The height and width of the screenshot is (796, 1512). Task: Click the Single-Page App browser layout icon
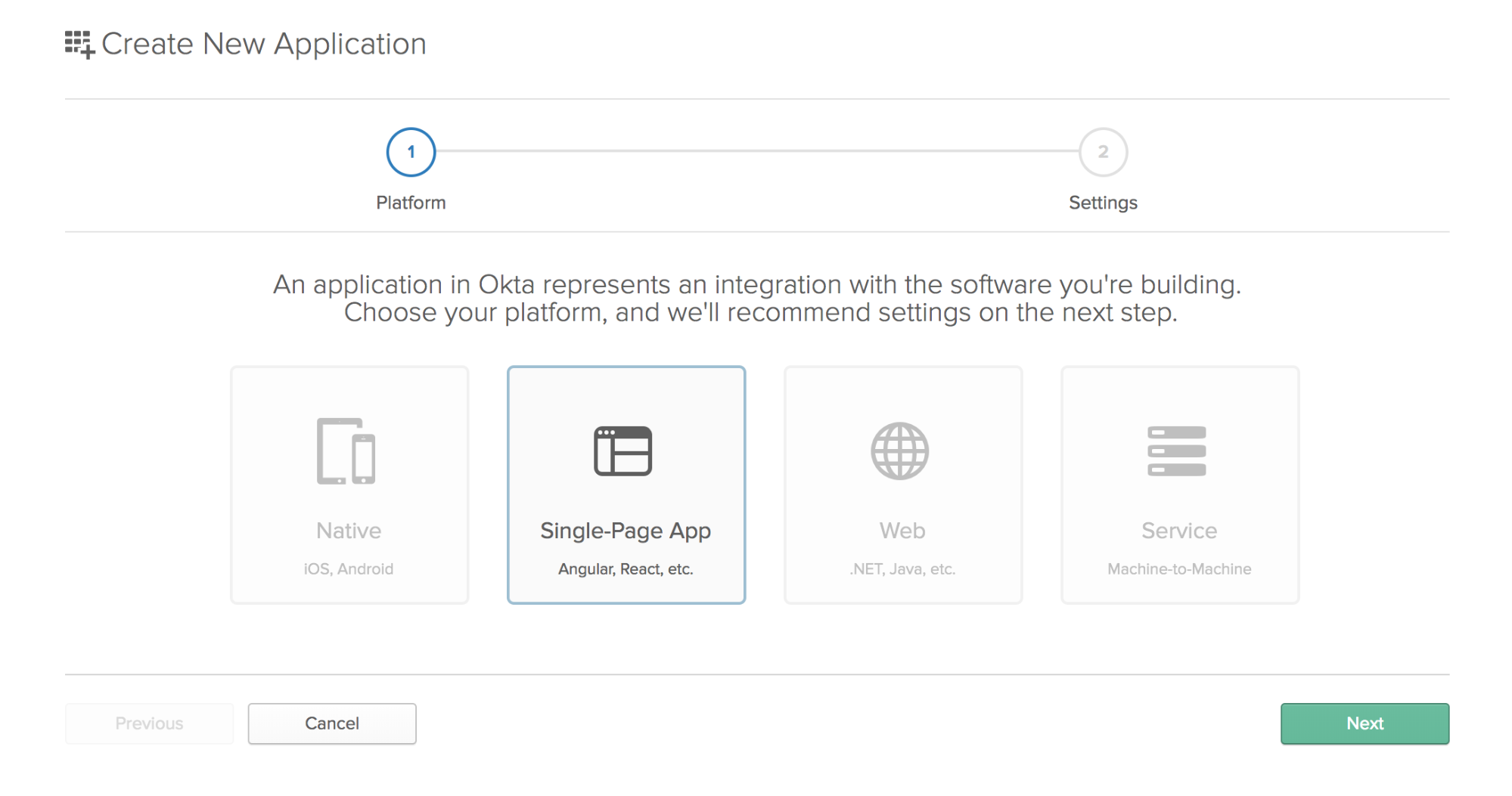click(x=622, y=451)
